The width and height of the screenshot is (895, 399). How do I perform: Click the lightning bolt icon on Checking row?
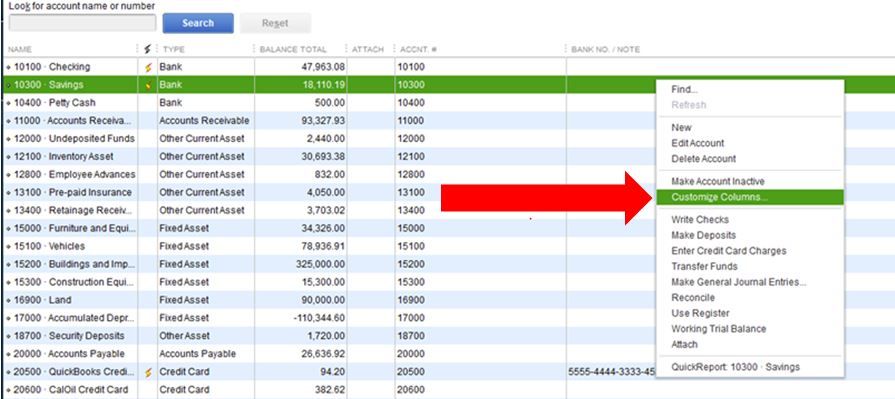[x=148, y=67]
